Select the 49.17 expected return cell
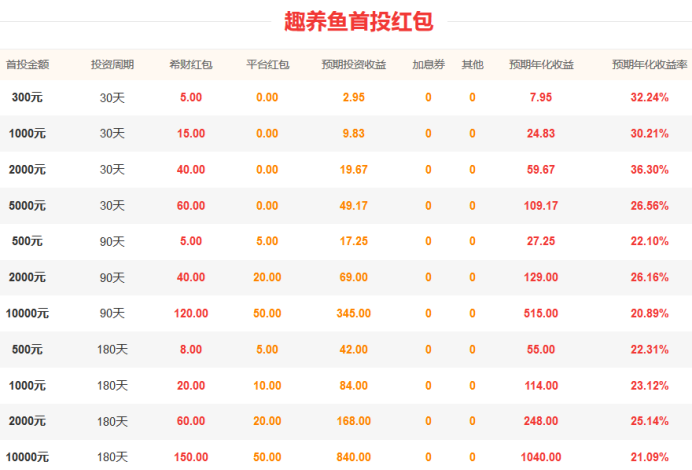This screenshot has width=692, height=470. click(354, 206)
